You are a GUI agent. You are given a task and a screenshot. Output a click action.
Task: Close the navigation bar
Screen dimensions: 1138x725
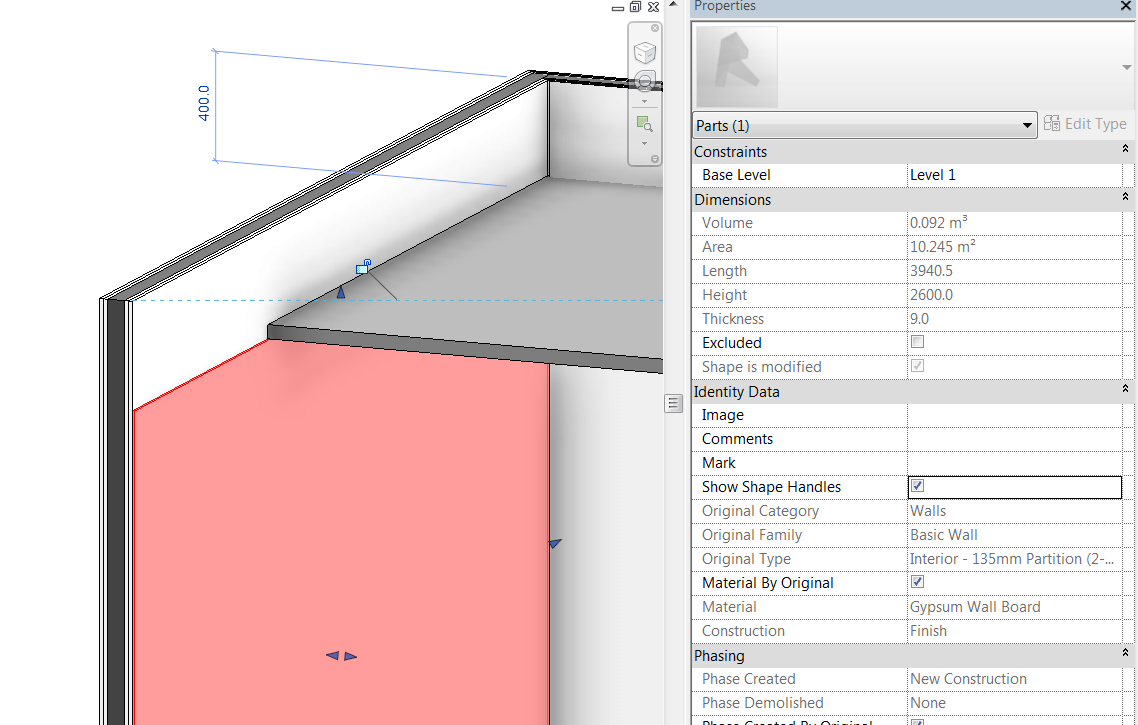tap(655, 28)
